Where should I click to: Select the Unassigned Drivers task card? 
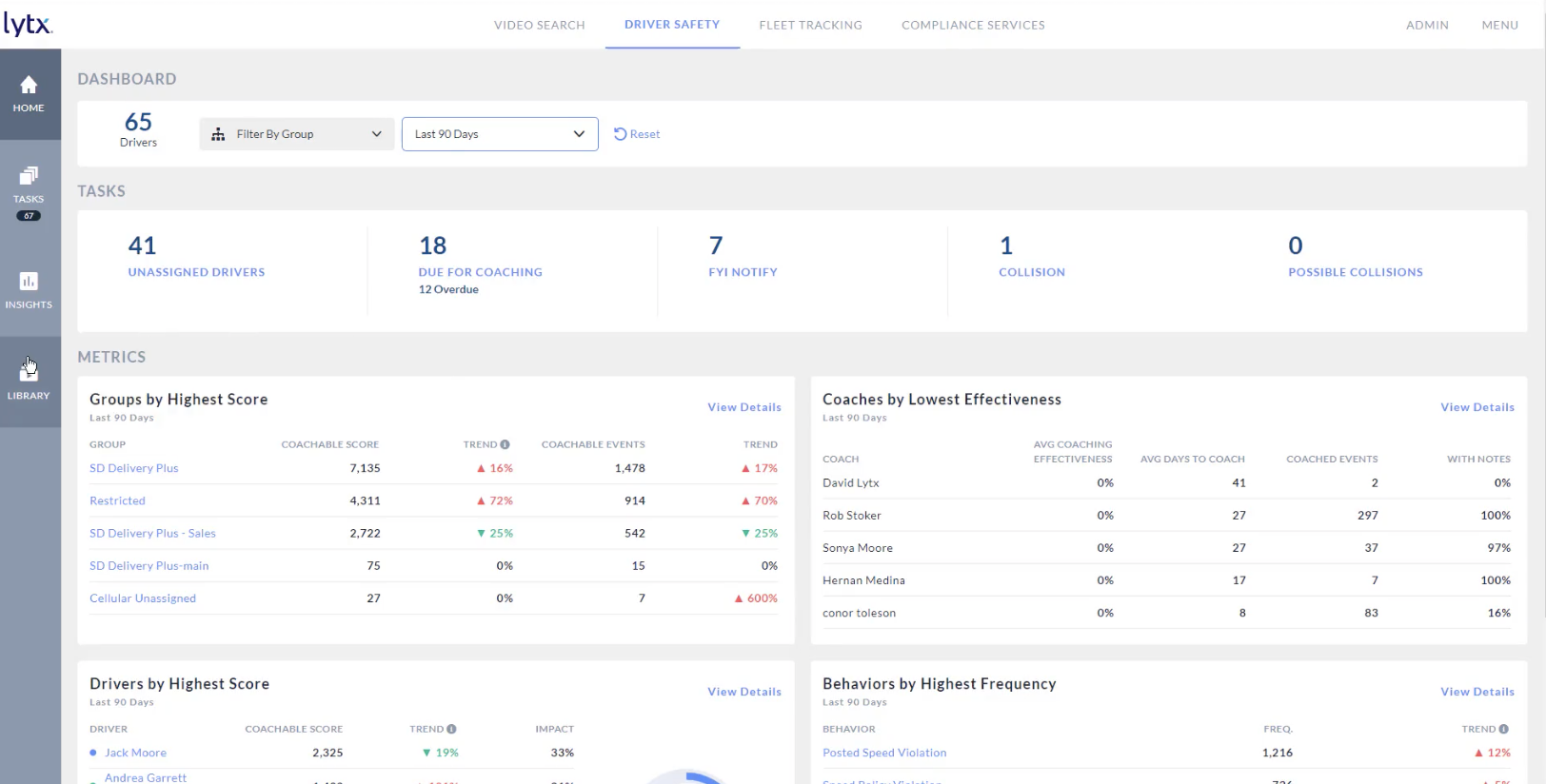click(196, 259)
